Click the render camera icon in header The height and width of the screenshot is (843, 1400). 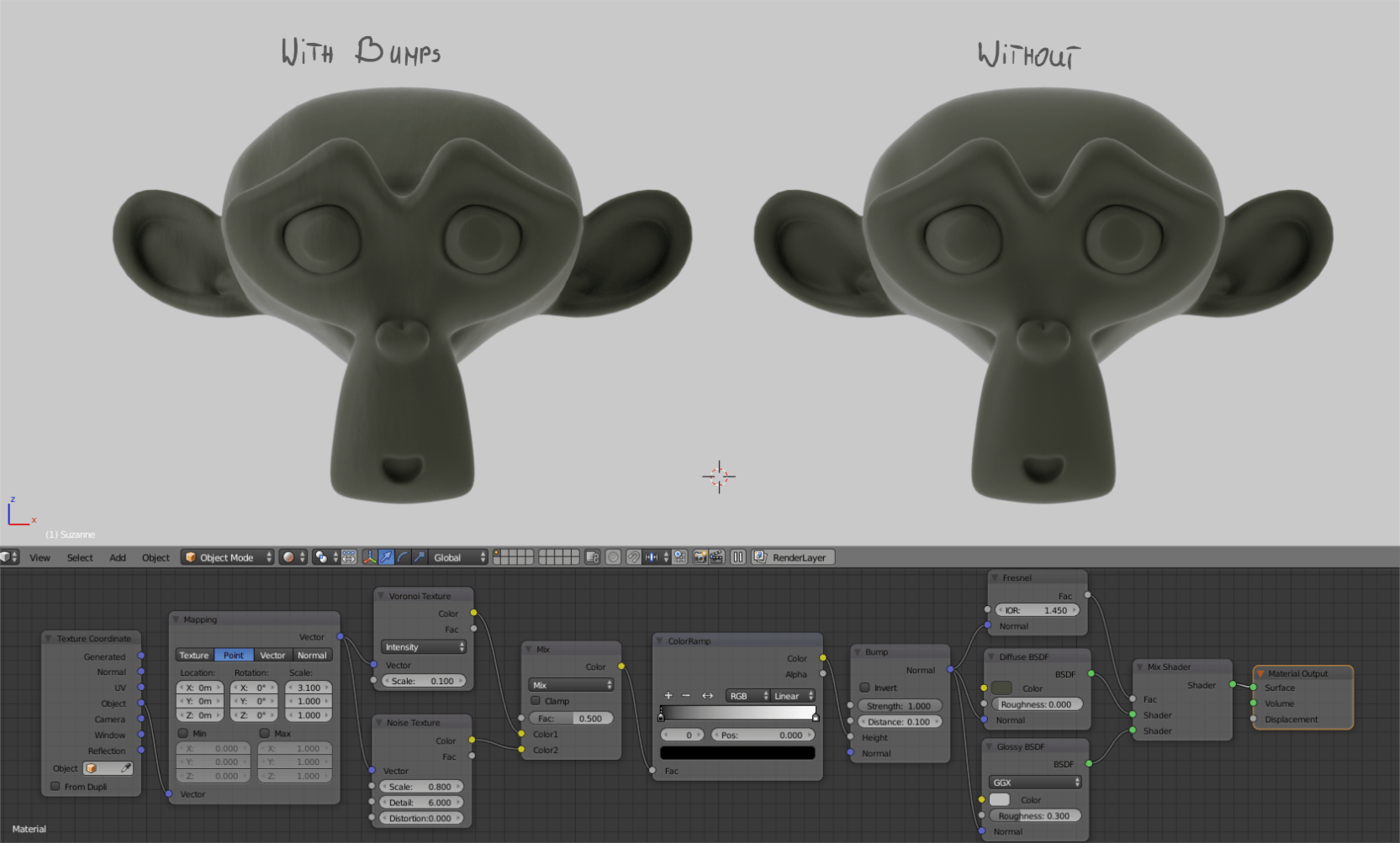[x=700, y=557]
